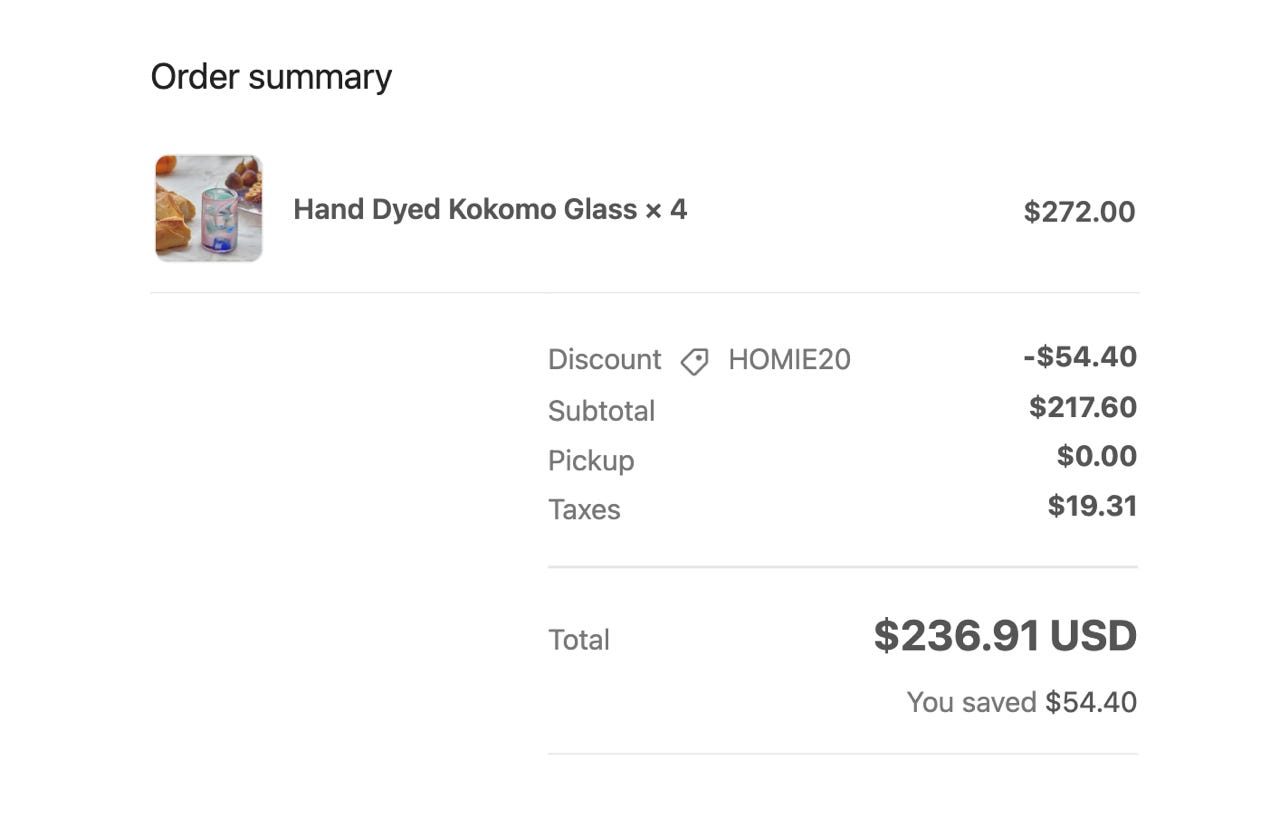1280x836 pixels.
Task: Click the Subtotal label
Action: [x=601, y=411]
